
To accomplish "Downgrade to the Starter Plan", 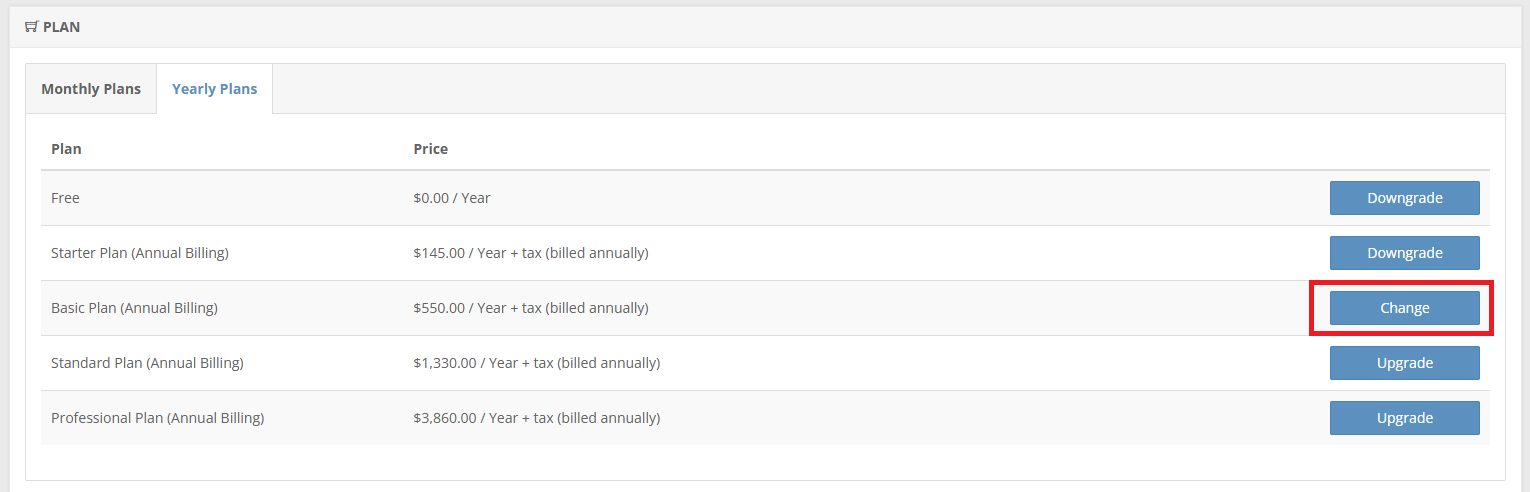I will click(x=1404, y=253).
